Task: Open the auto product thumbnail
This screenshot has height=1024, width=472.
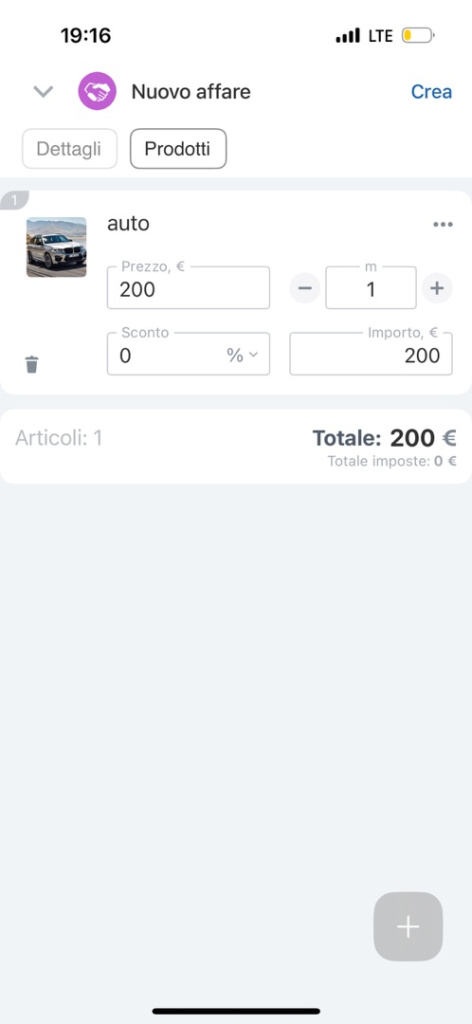Action: [x=56, y=248]
